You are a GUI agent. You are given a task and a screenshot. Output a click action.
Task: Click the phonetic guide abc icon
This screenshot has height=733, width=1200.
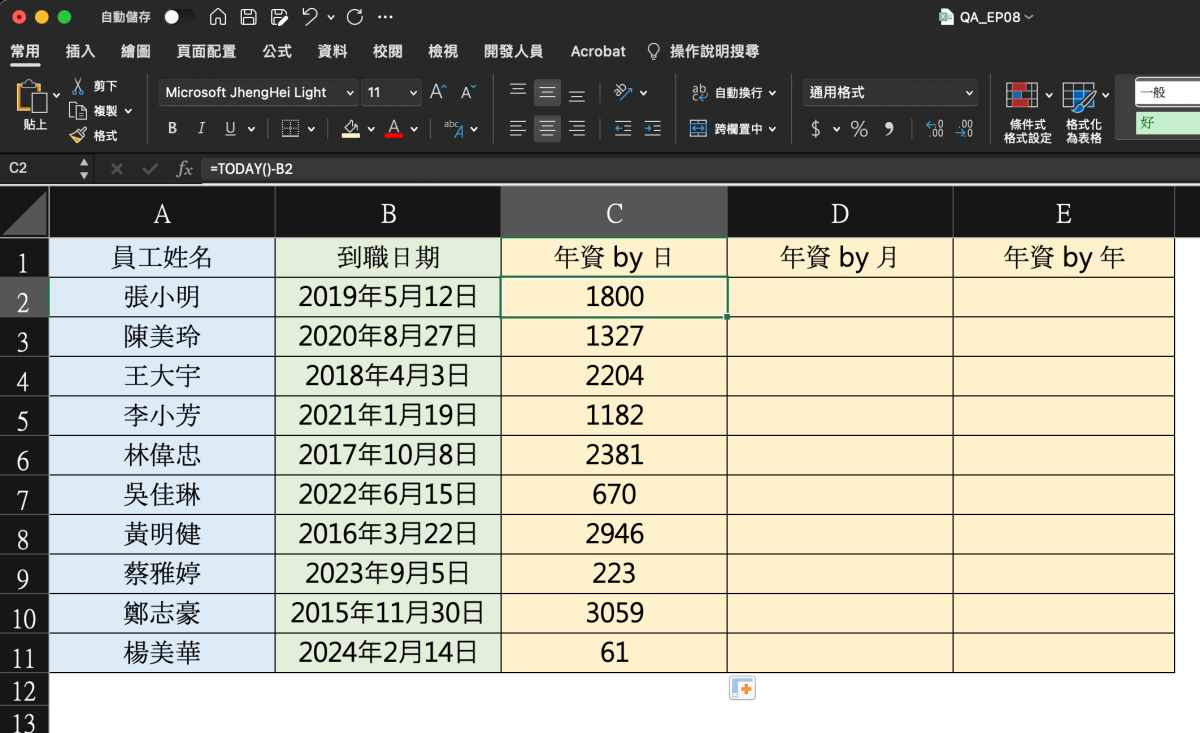pos(453,128)
